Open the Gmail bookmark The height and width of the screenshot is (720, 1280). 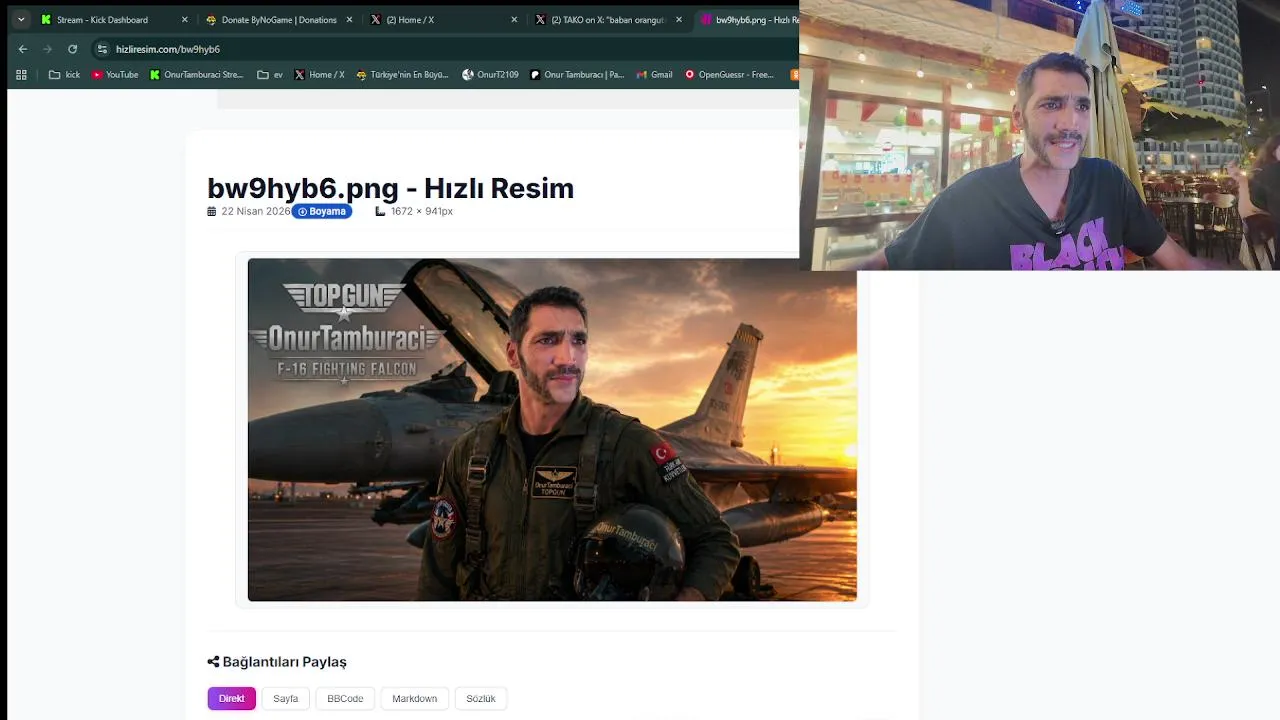coord(654,75)
